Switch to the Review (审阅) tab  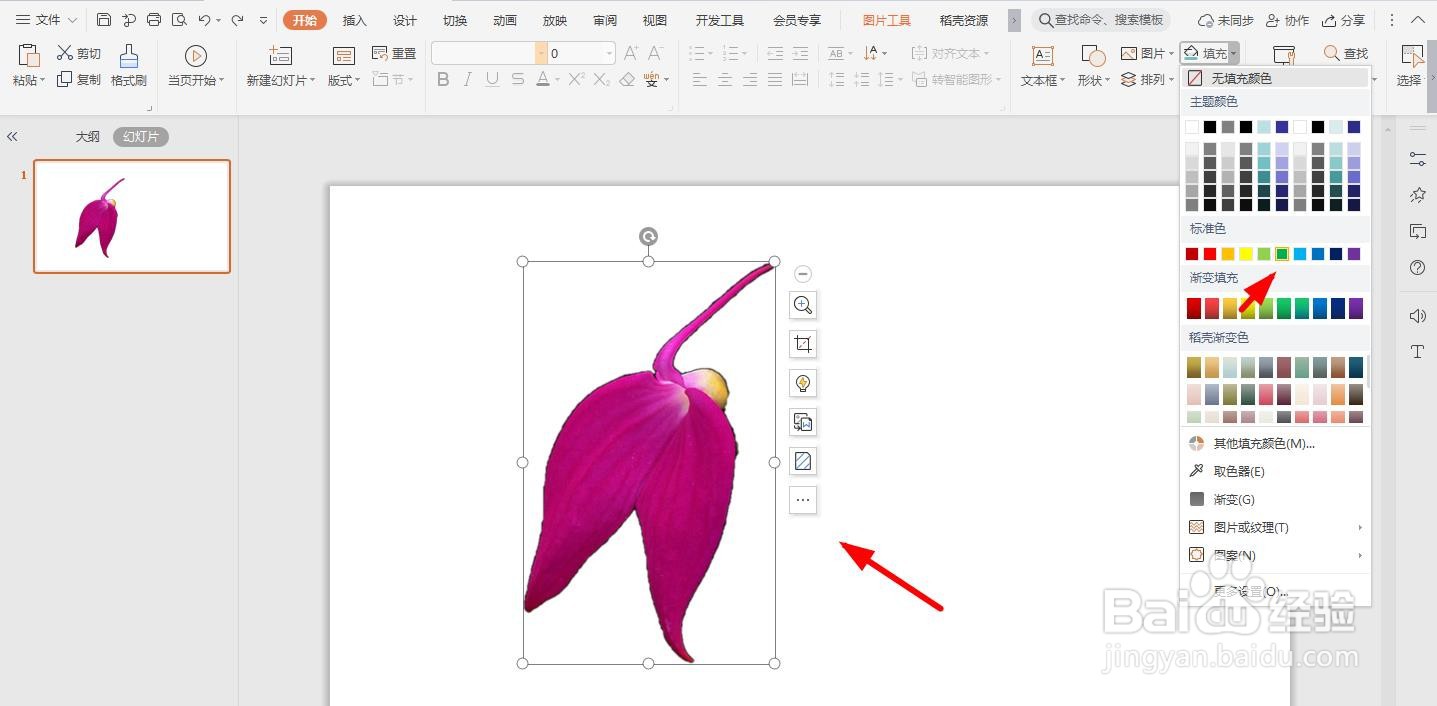(x=605, y=20)
